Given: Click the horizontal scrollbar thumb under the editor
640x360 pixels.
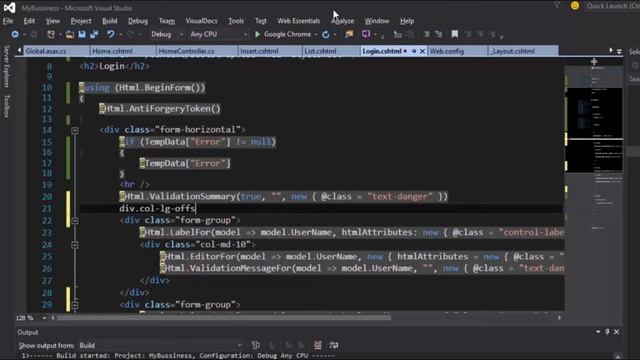Looking at the screenshot, I should coord(224,318).
